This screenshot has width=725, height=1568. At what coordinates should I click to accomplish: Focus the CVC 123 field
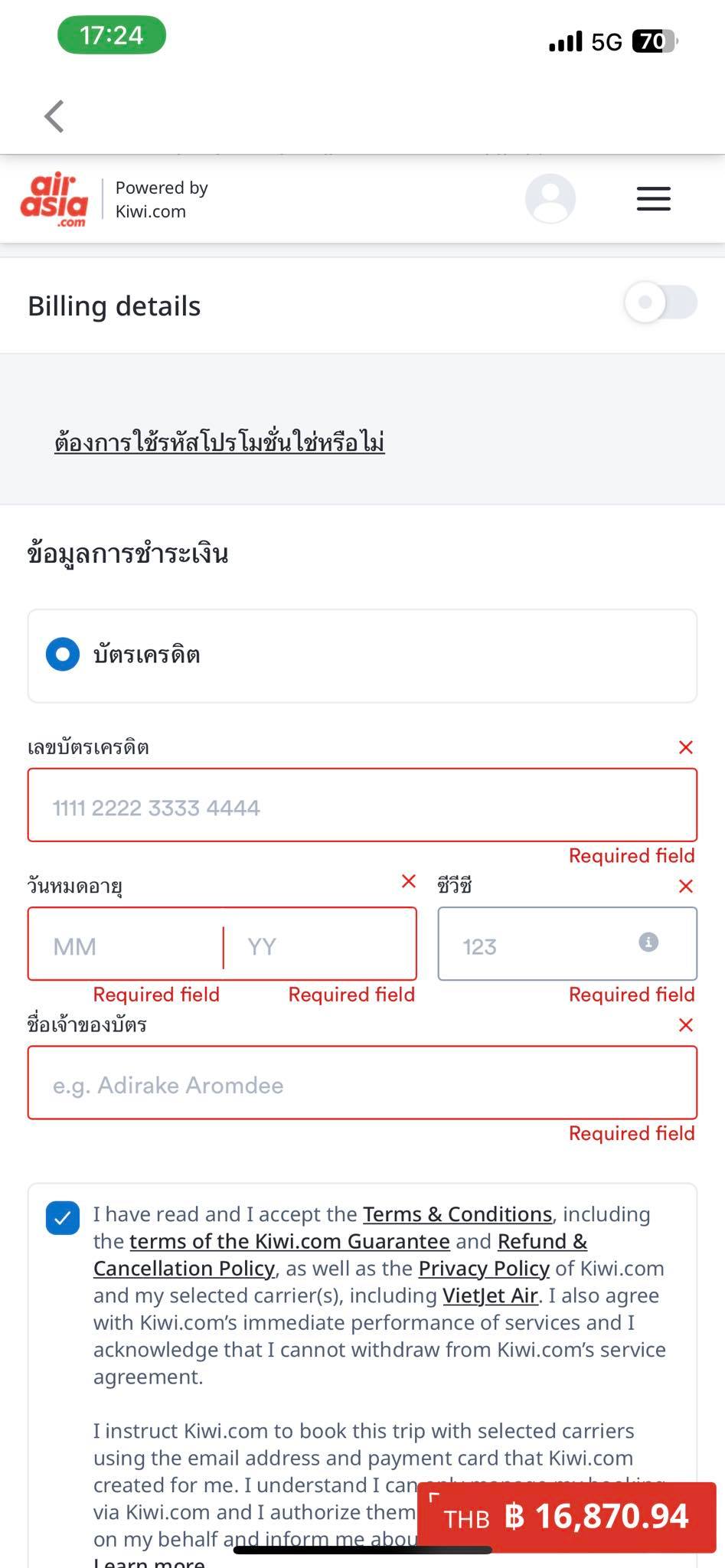coord(567,944)
